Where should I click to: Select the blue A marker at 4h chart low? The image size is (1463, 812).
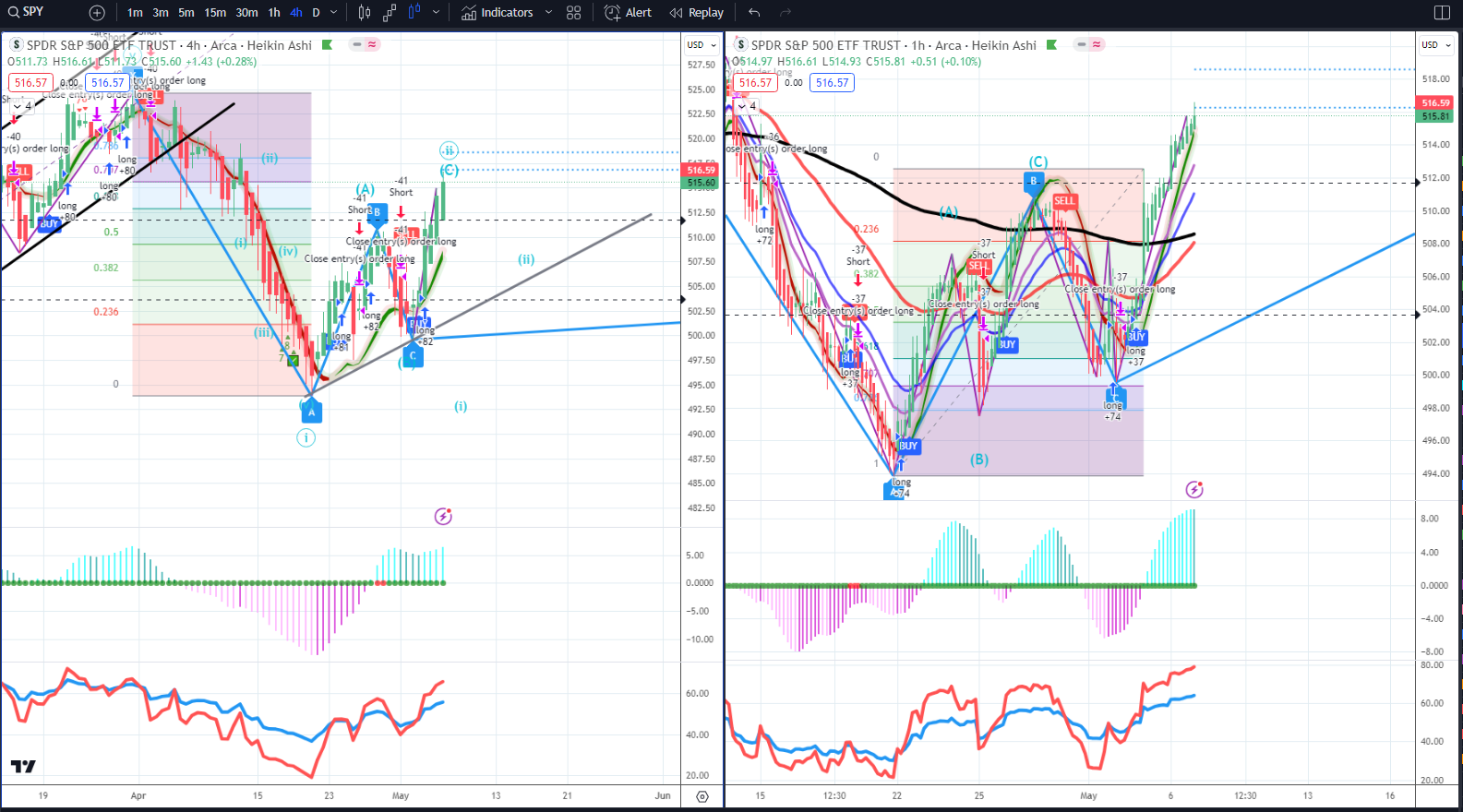312,412
